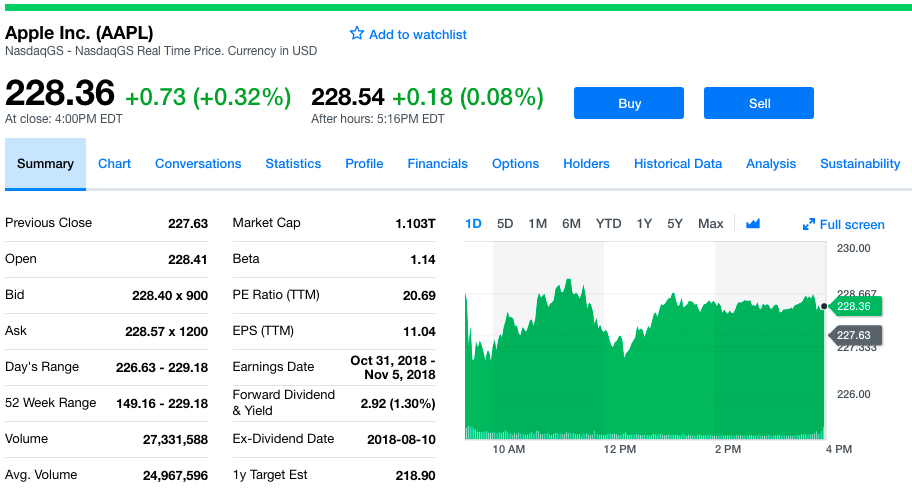Click the Market Cap value 1.103T
Viewport: 912px width, 496px height.
[415, 224]
